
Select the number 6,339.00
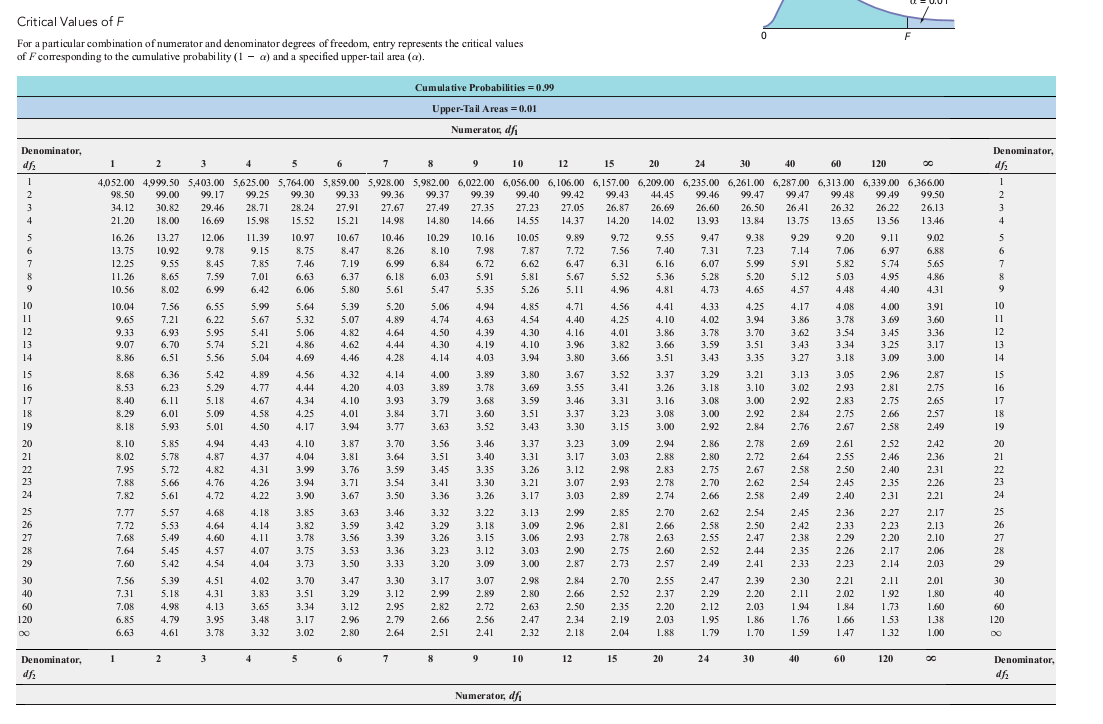coord(881,182)
